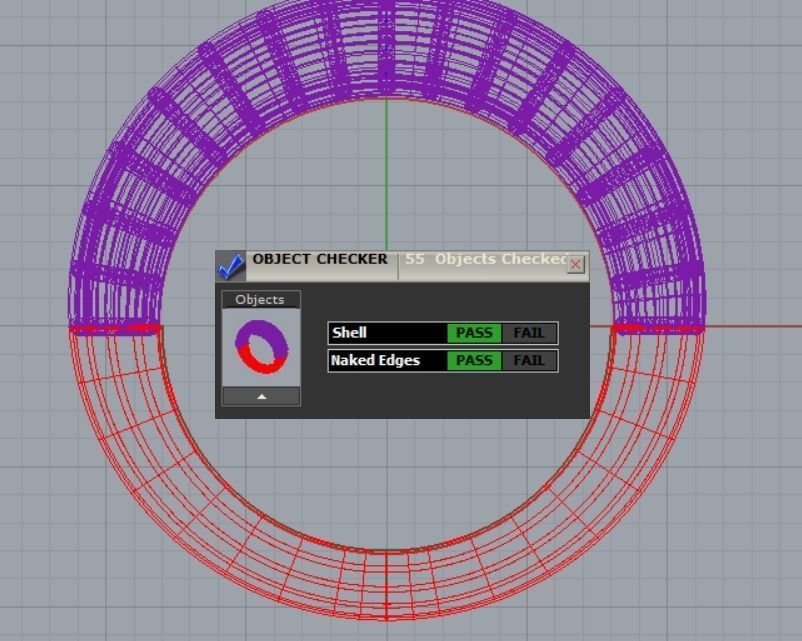This screenshot has height=641, width=802.
Task: Close the Object Checker dialog
Action: (575, 264)
